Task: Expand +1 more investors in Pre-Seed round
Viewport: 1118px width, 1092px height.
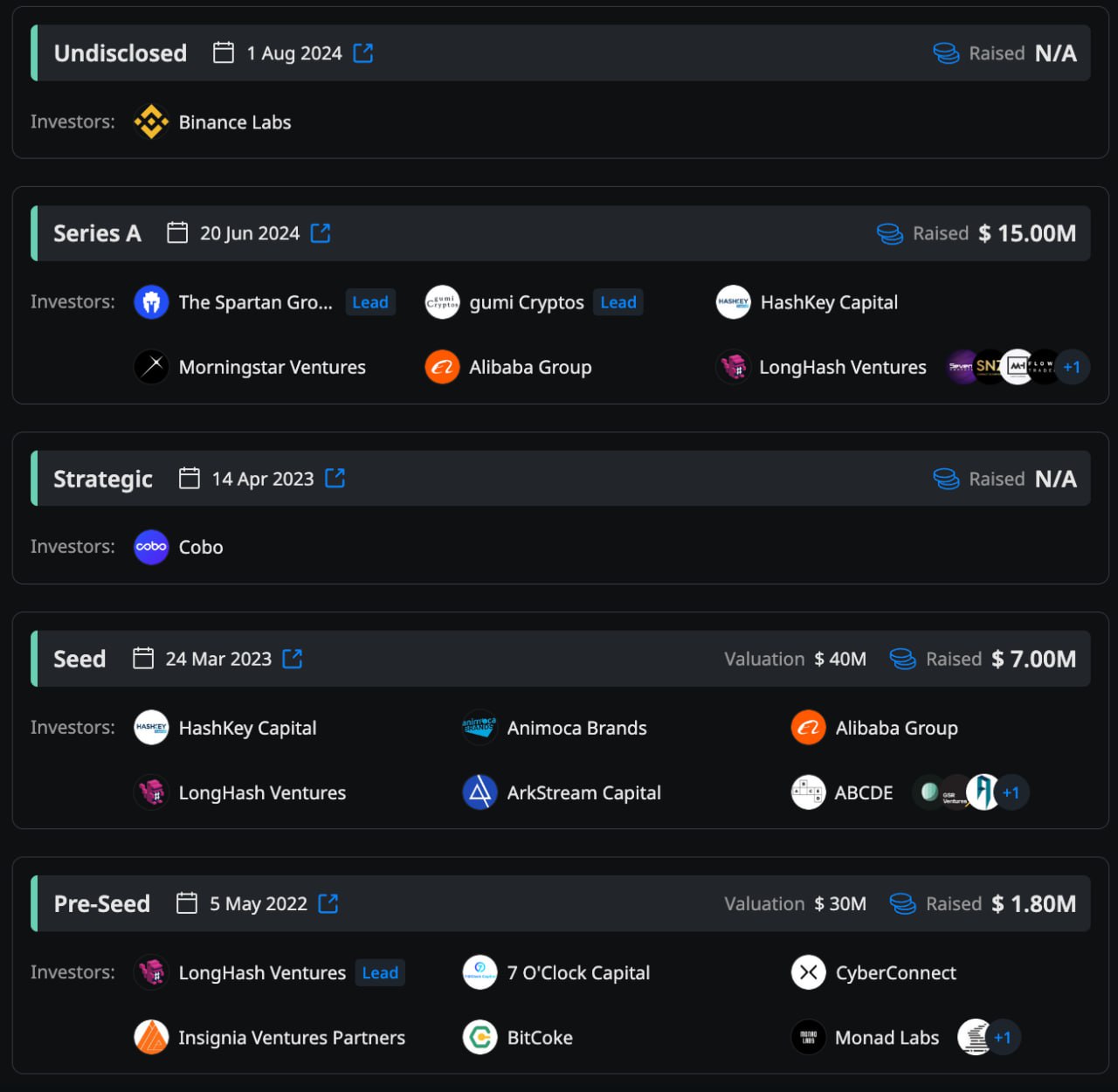Action: pyautogui.click(x=1003, y=1037)
